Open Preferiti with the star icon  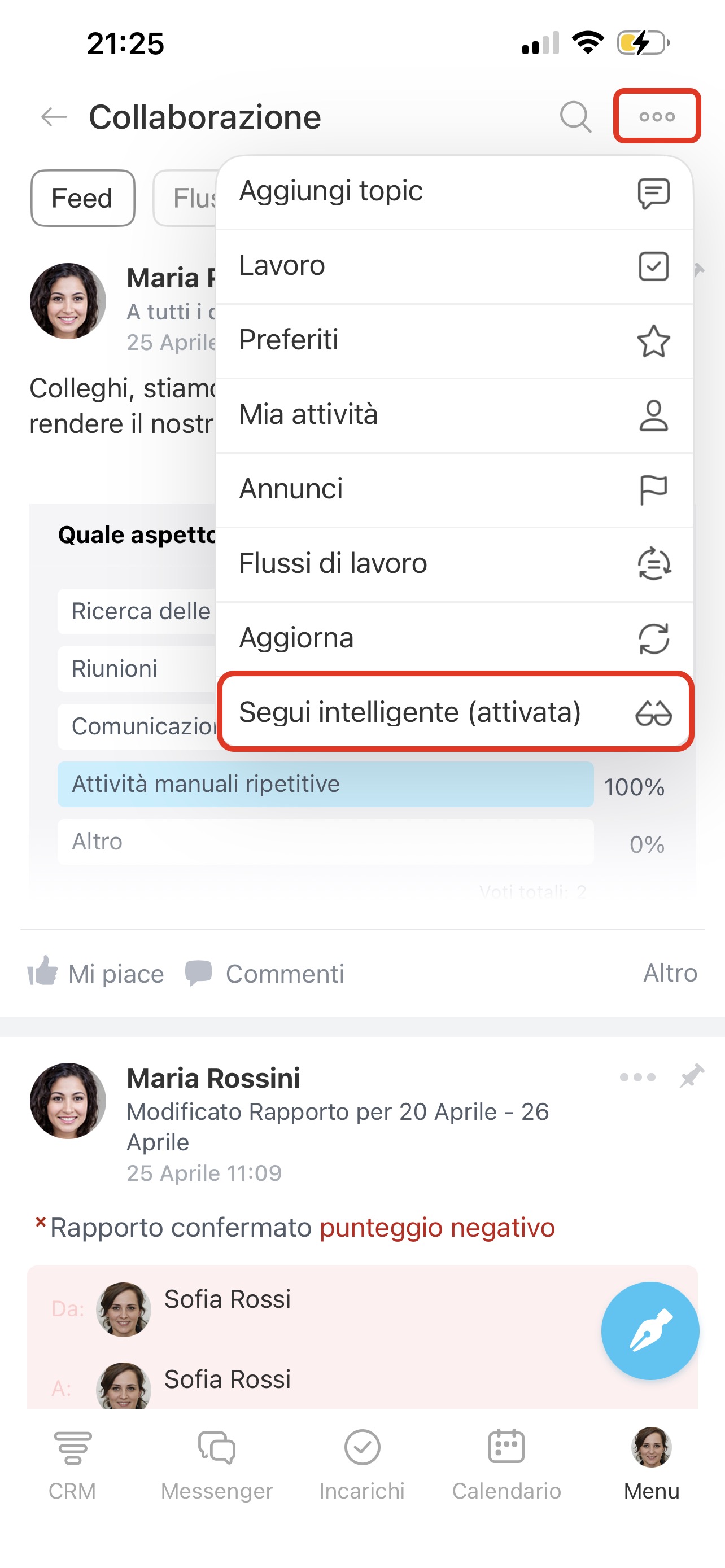point(653,341)
